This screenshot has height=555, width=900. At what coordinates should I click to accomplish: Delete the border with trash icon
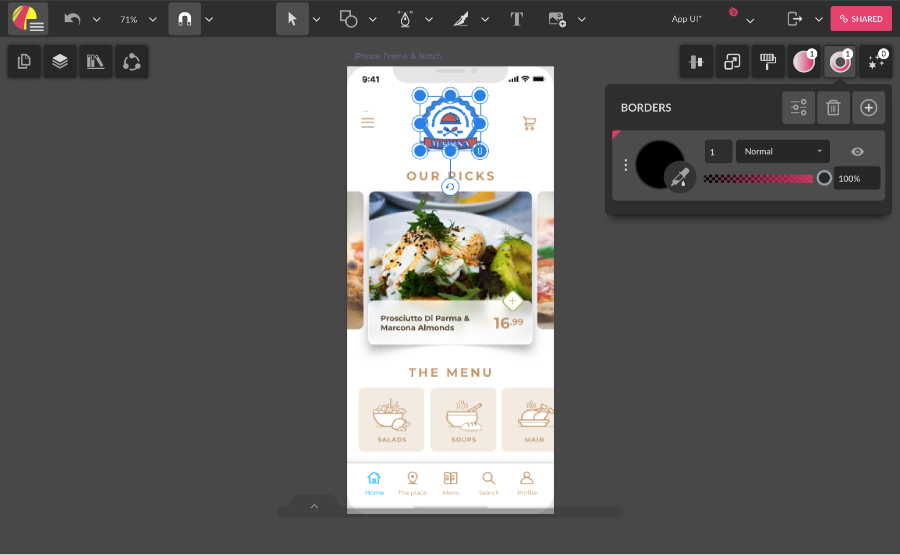(833, 108)
